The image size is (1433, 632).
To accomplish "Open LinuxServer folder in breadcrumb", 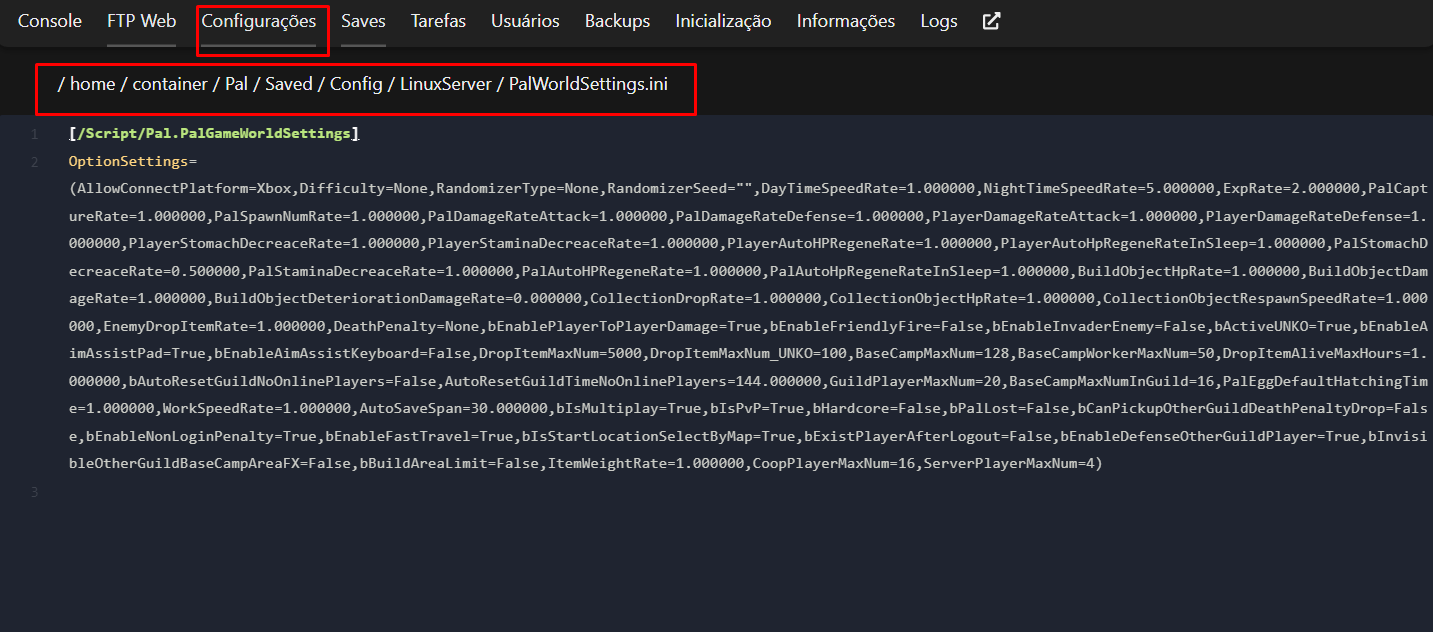I will point(446,84).
